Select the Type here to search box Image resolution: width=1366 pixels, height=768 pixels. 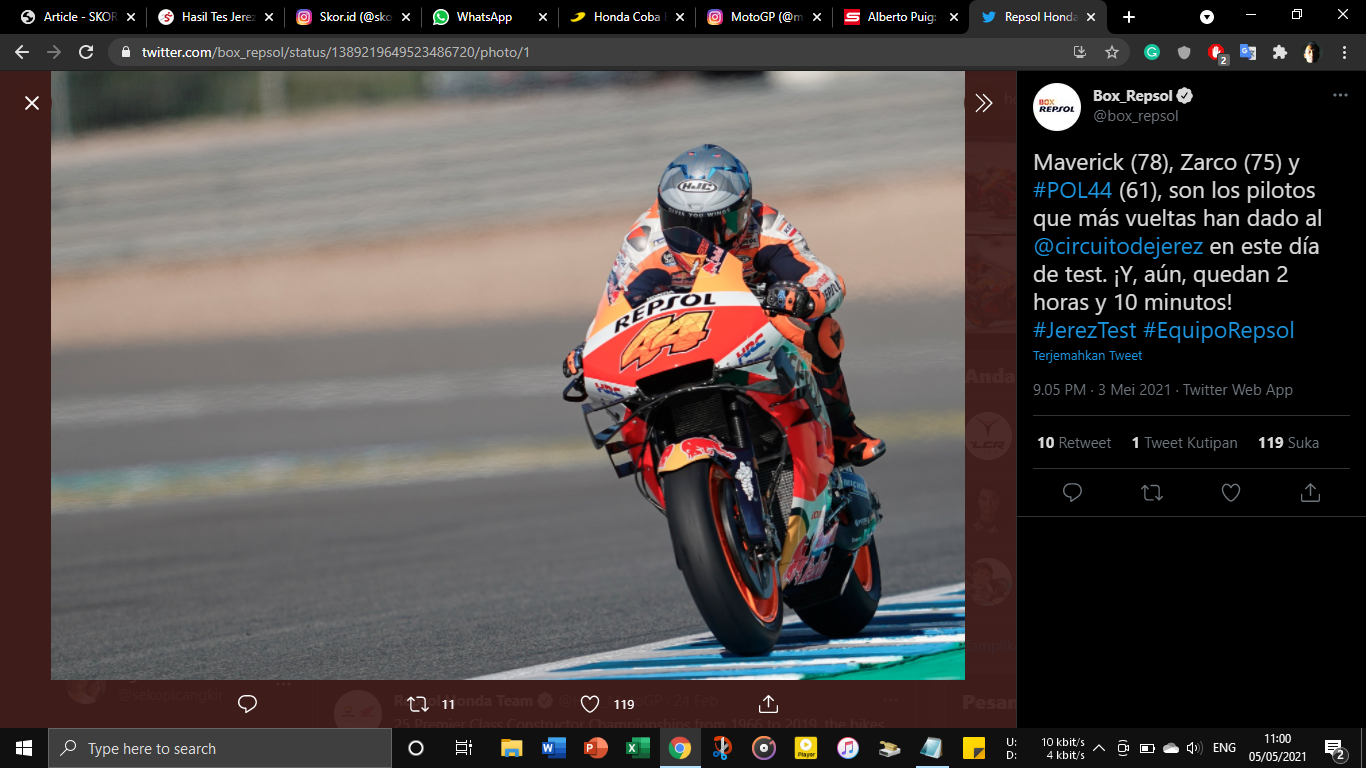tap(220, 748)
